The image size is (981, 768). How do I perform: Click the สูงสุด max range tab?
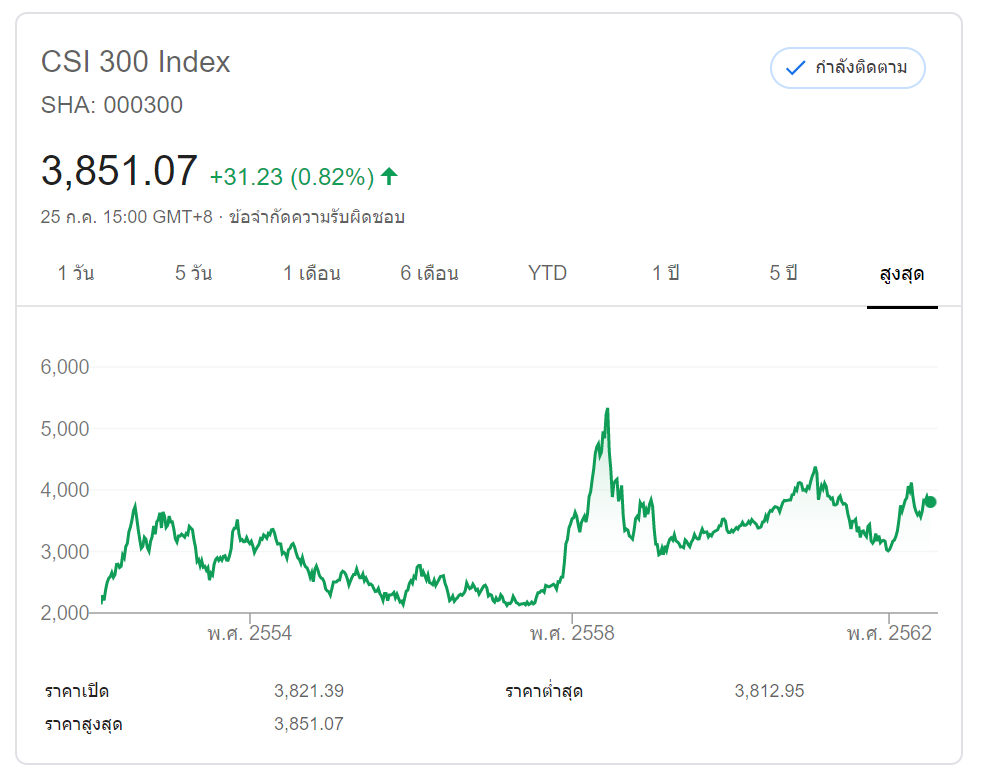coord(902,273)
